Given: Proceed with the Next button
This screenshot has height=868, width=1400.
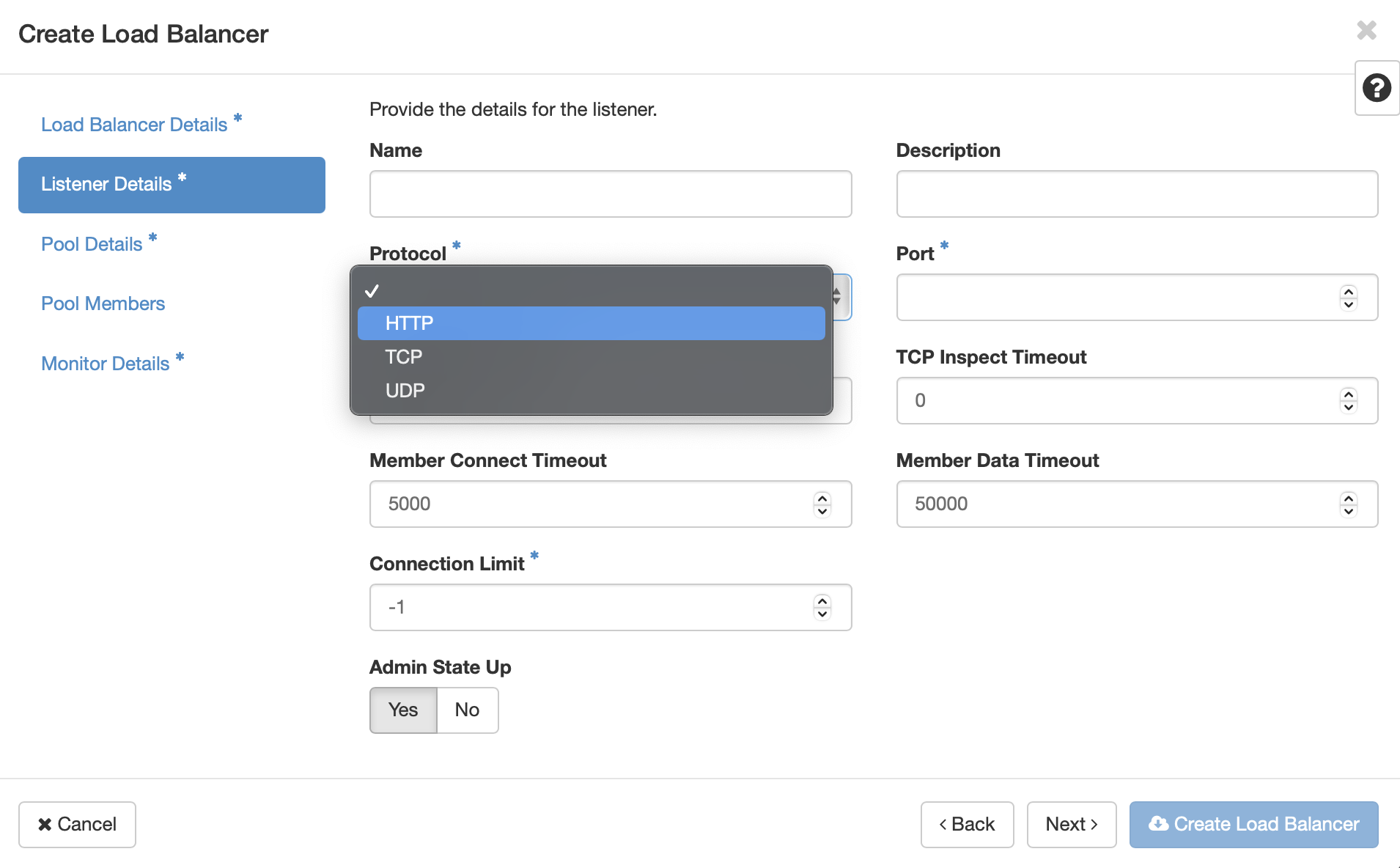Looking at the screenshot, I should [1072, 824].
